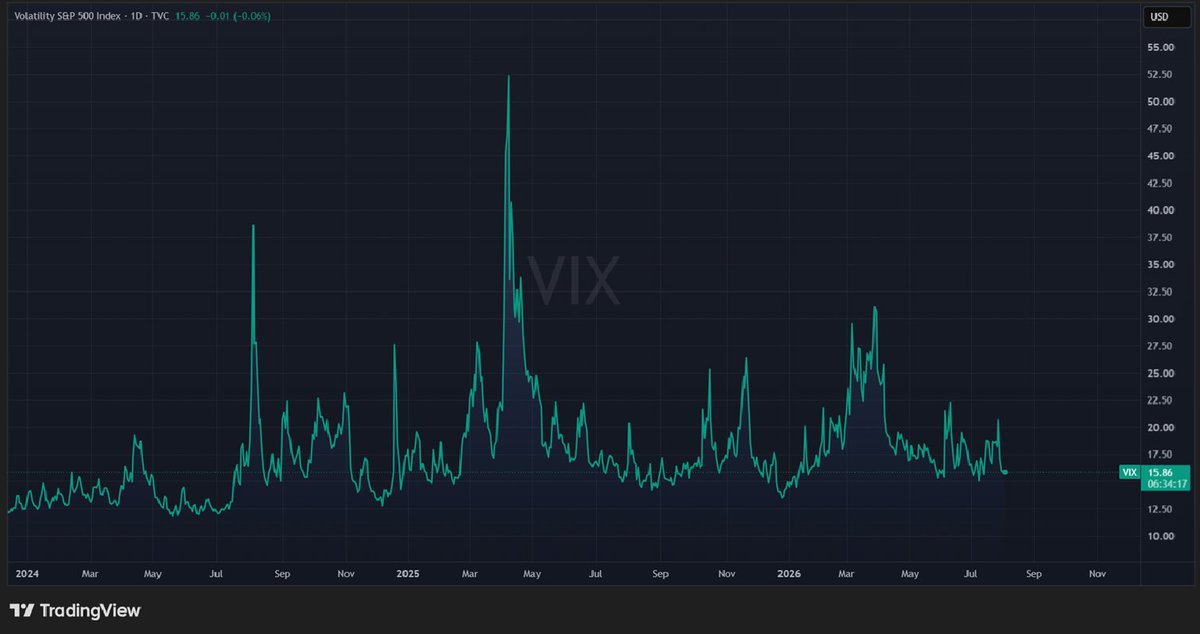Click the 27.50 price axis label
The width and height of the screenshot is (1200, 634).
click(x=1160, y=346)
